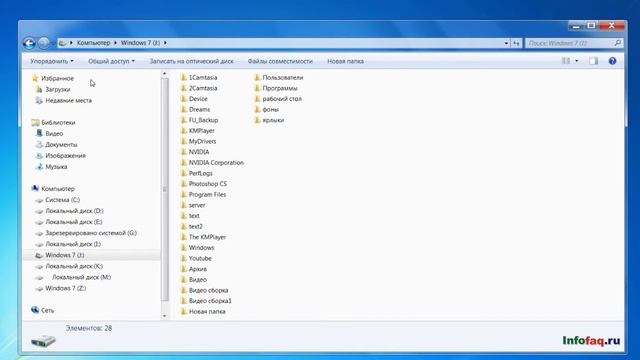Select the ярлыки folder name
This screenshot has height=360, width=640.
pos(273,120)
